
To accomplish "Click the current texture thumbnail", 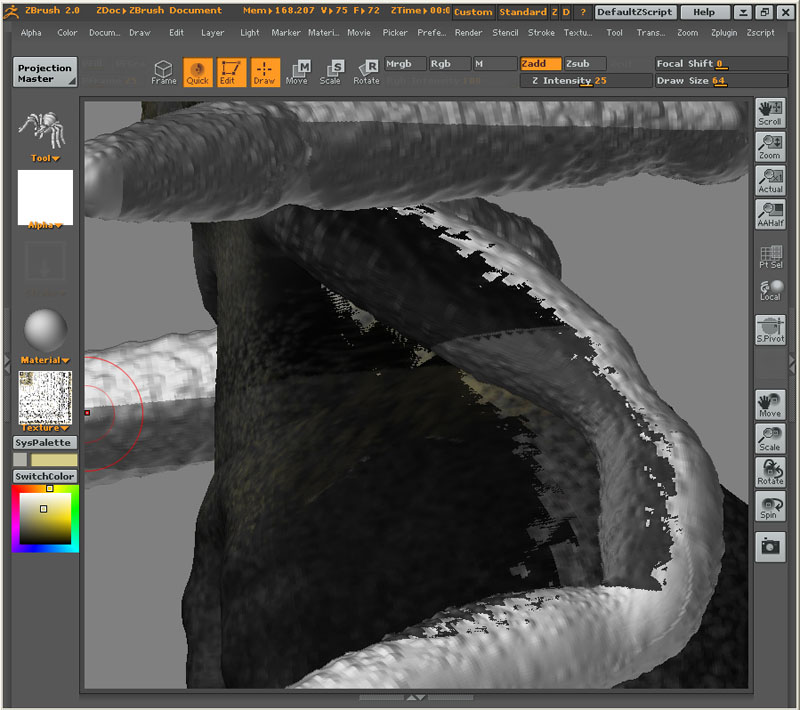I will click(x=45, y=397).
